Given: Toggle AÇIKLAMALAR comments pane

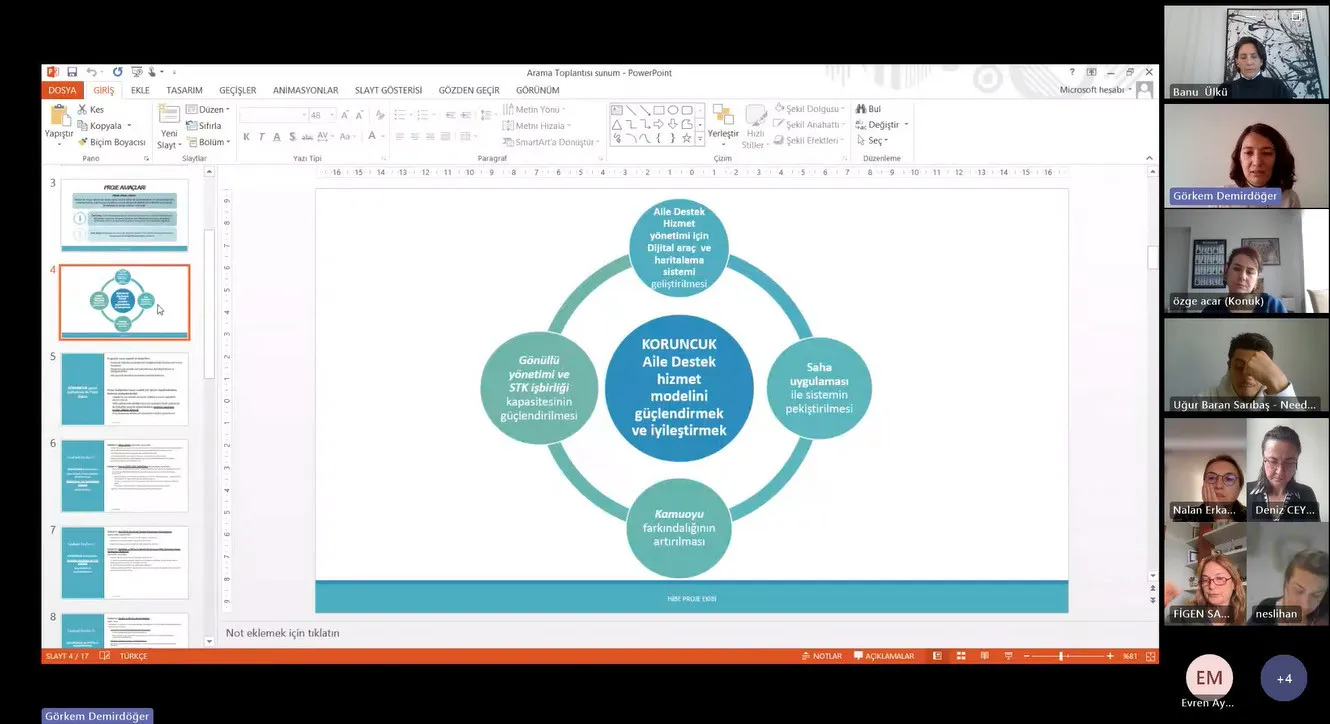Looking at the screenshot, I should pyautogui.click(x=884, y=656).
